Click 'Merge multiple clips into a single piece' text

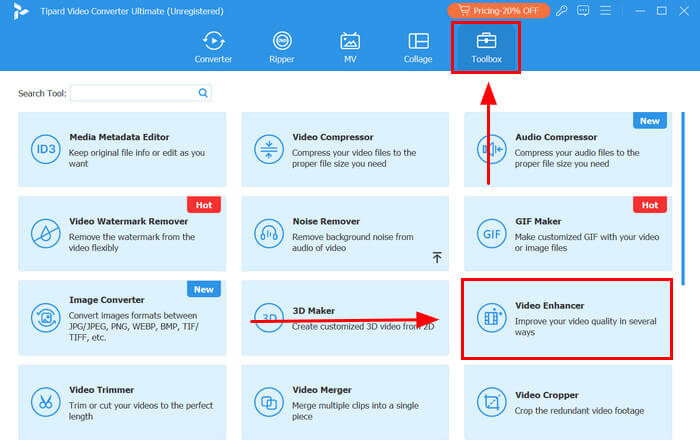click(355, 411)
